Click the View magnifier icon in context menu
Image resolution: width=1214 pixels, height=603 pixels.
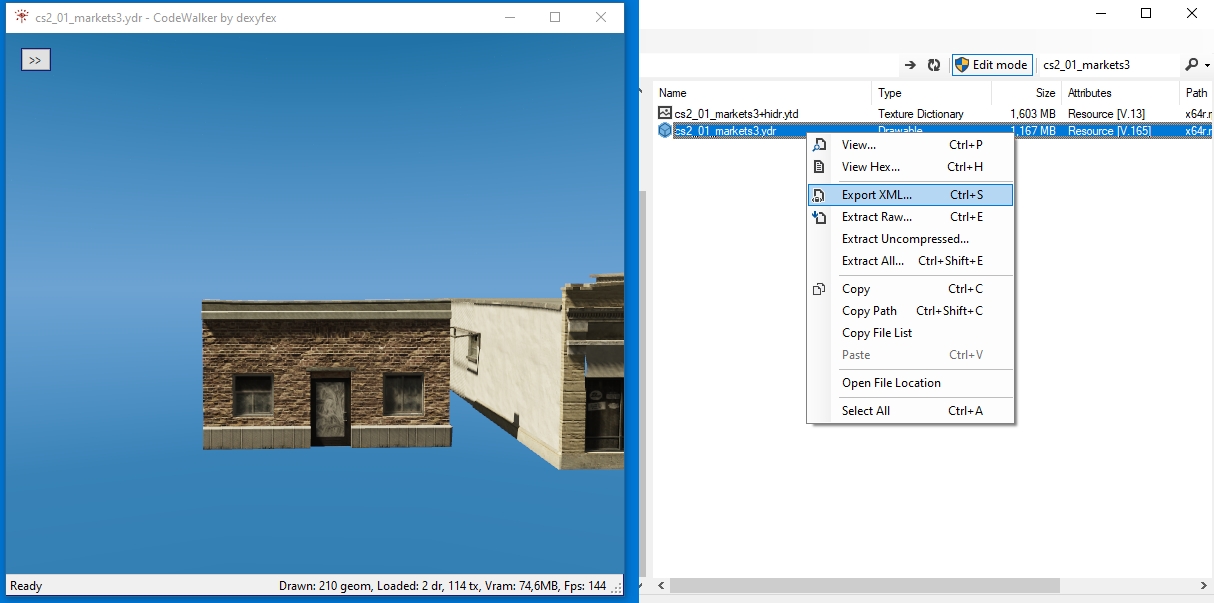tap(820, 145)
